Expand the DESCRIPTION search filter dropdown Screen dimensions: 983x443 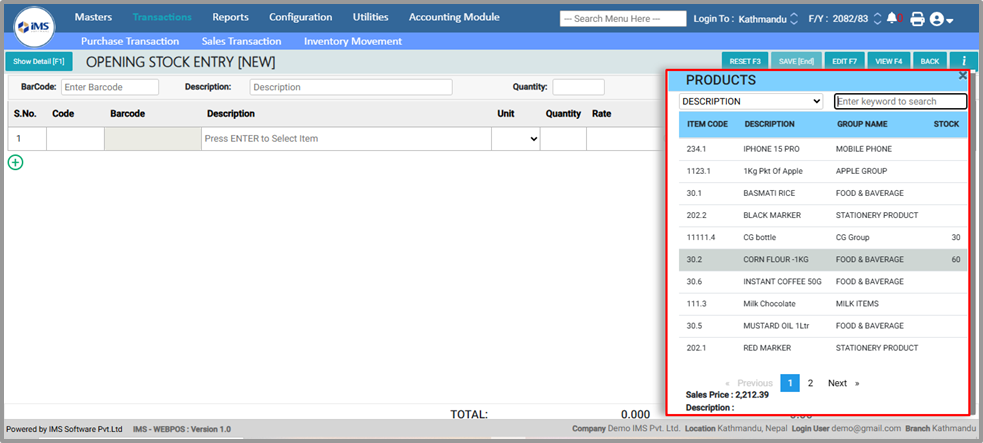(x=751, y=101)
